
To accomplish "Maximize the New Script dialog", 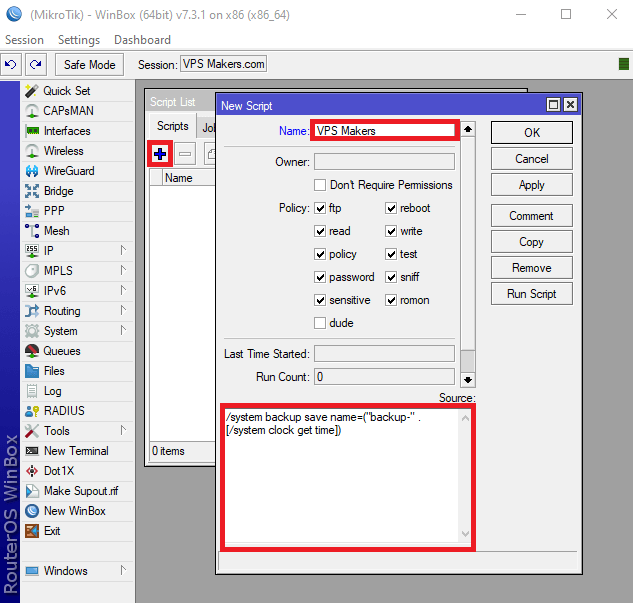I will click(553, 105).
